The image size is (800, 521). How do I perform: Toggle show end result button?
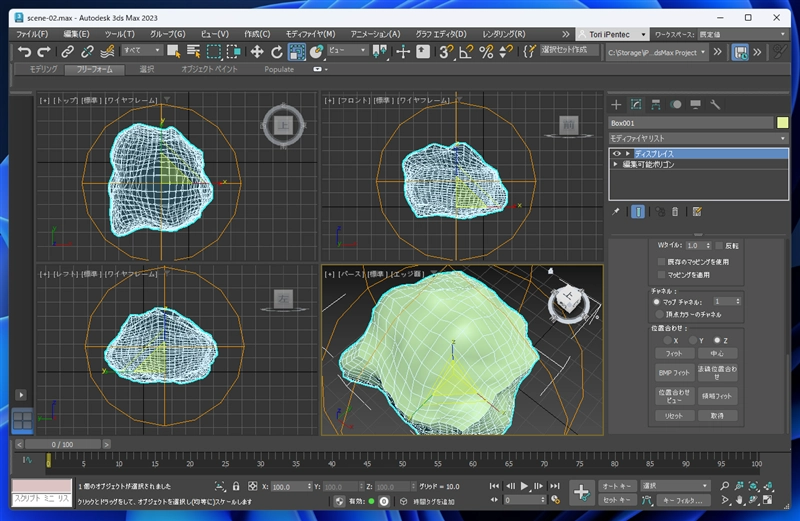638,211
